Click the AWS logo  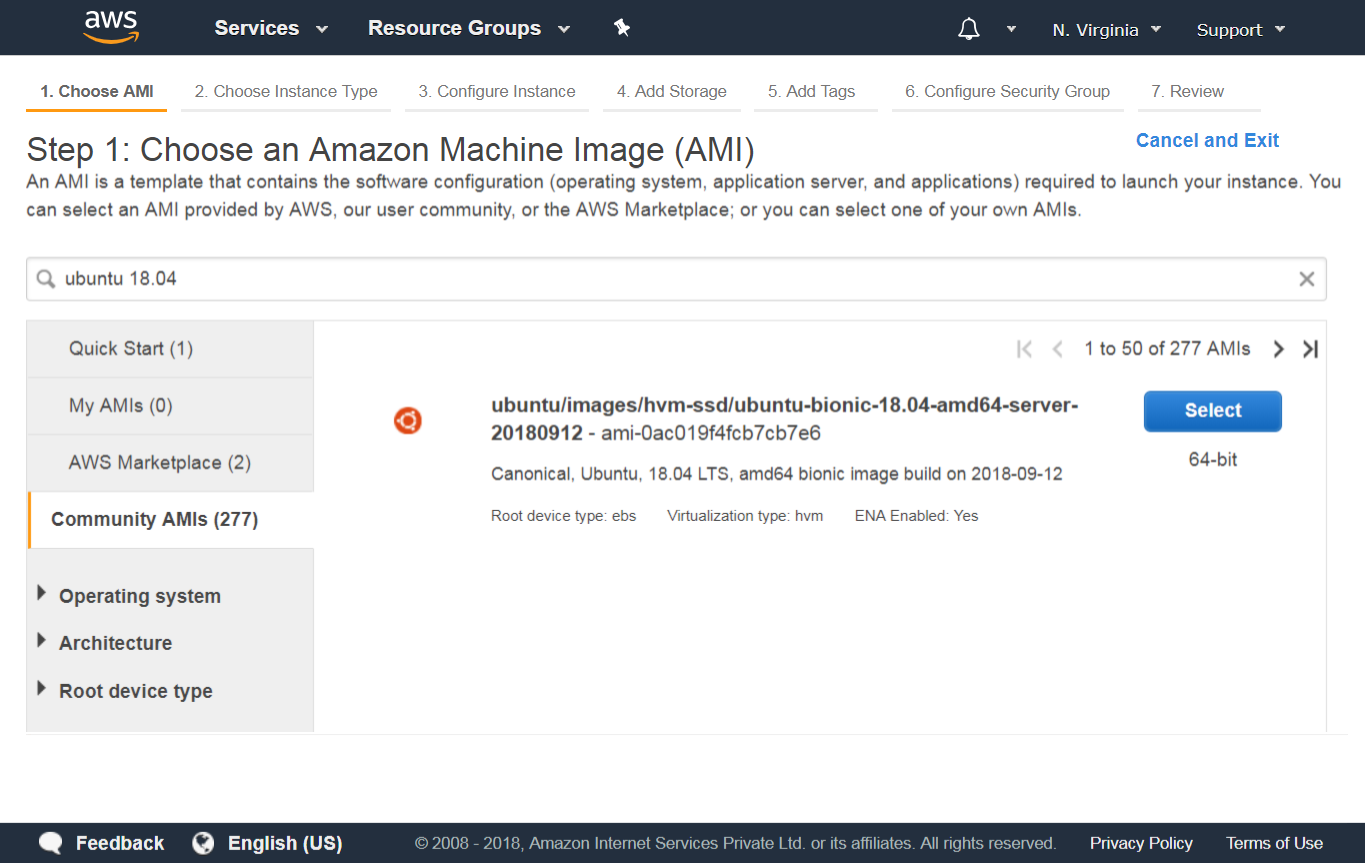tap(111, 27)
